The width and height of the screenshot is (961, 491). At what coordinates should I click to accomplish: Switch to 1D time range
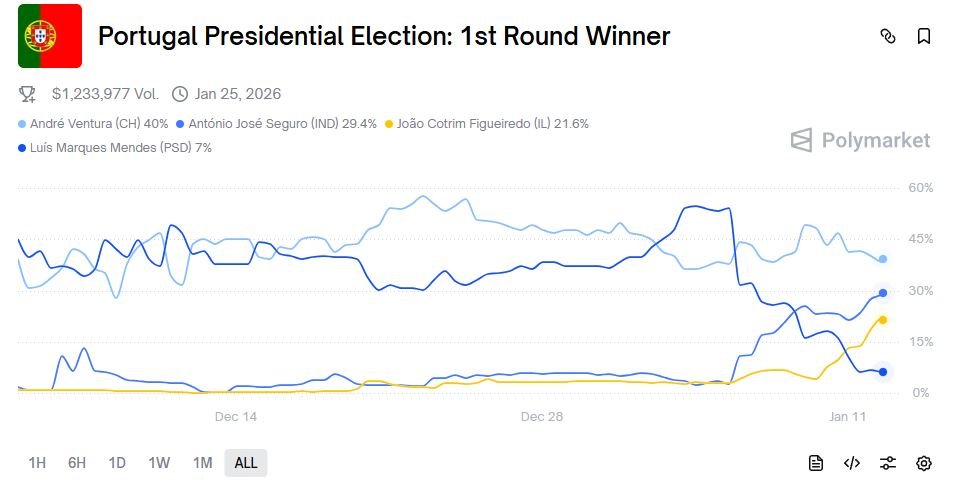[x=117, y=463]
